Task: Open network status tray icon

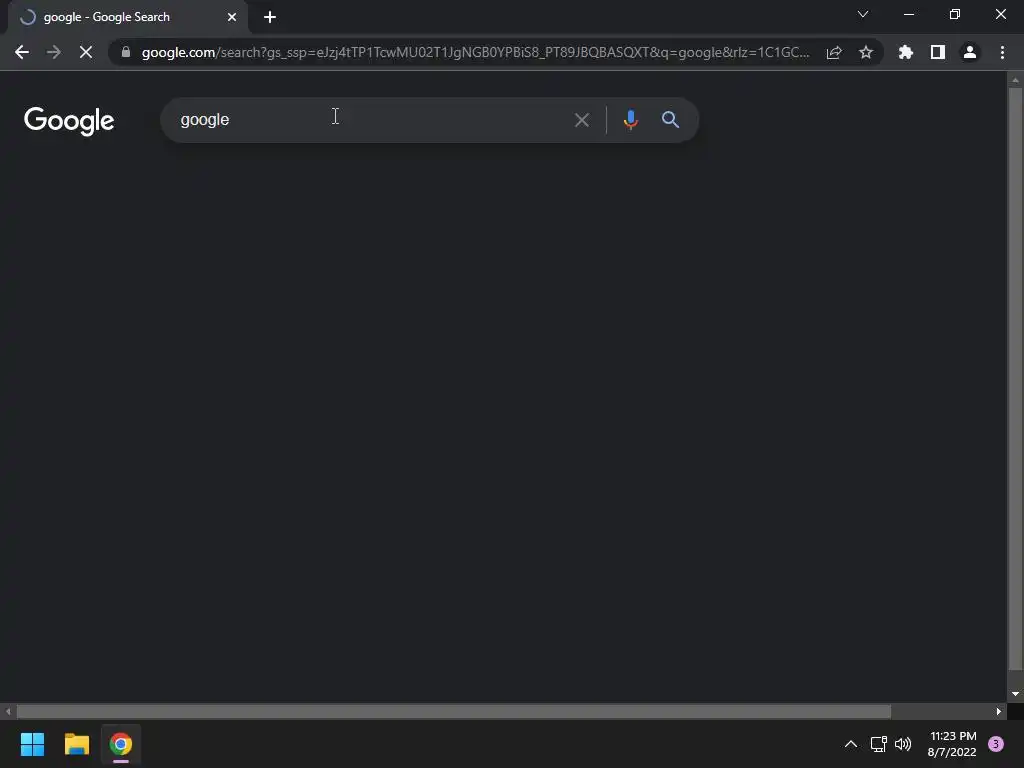Action: coord(879,744)
